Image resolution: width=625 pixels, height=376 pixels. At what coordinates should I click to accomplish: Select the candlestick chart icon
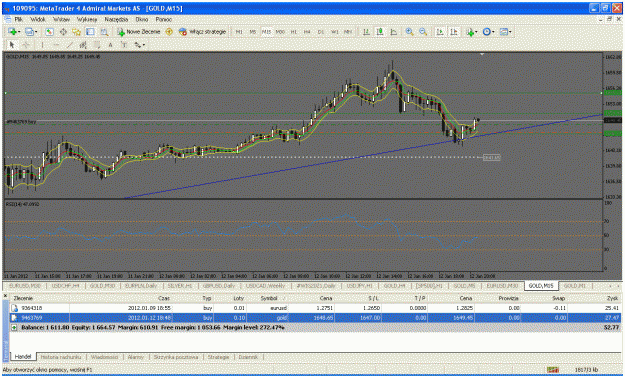pyautogui.click(x=380, y=32)
